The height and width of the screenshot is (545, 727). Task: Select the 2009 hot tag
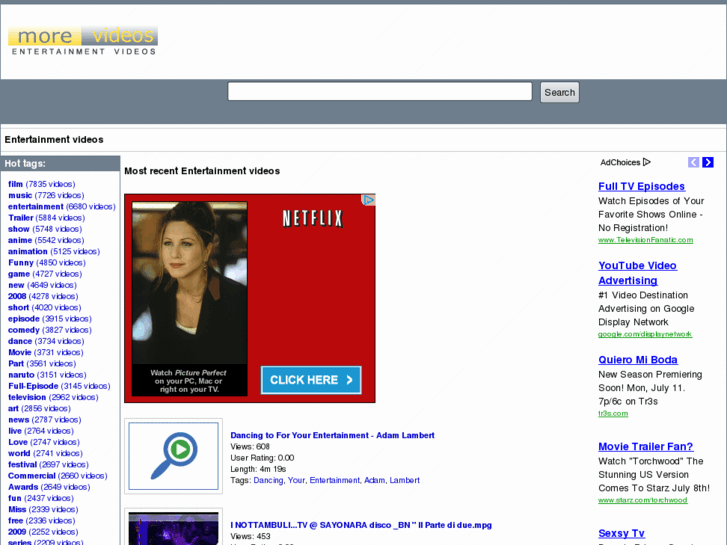[x=17, y=532]
